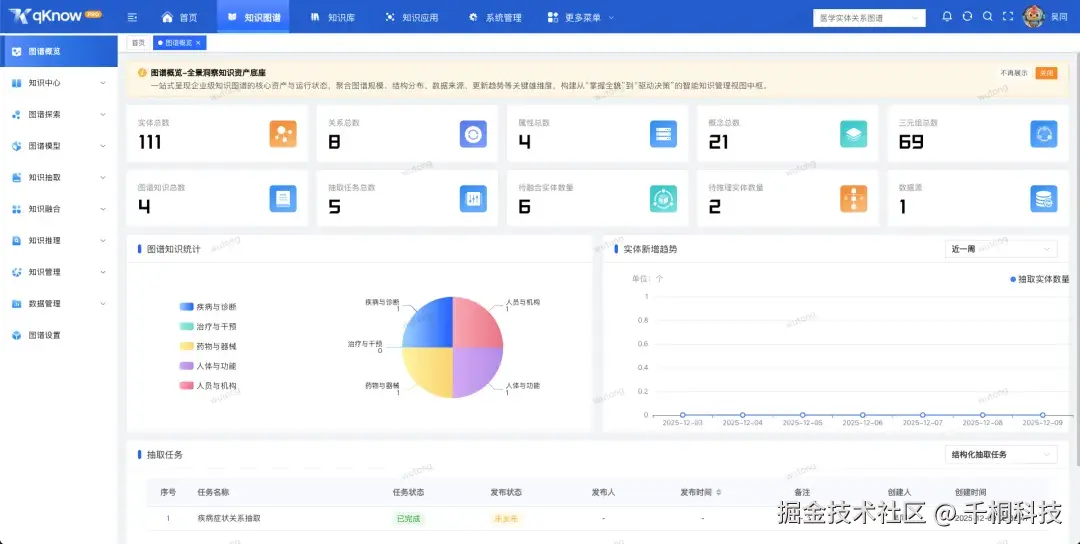Go to 首页 in top navigation
1080x544 pixels.
(179, 17)
